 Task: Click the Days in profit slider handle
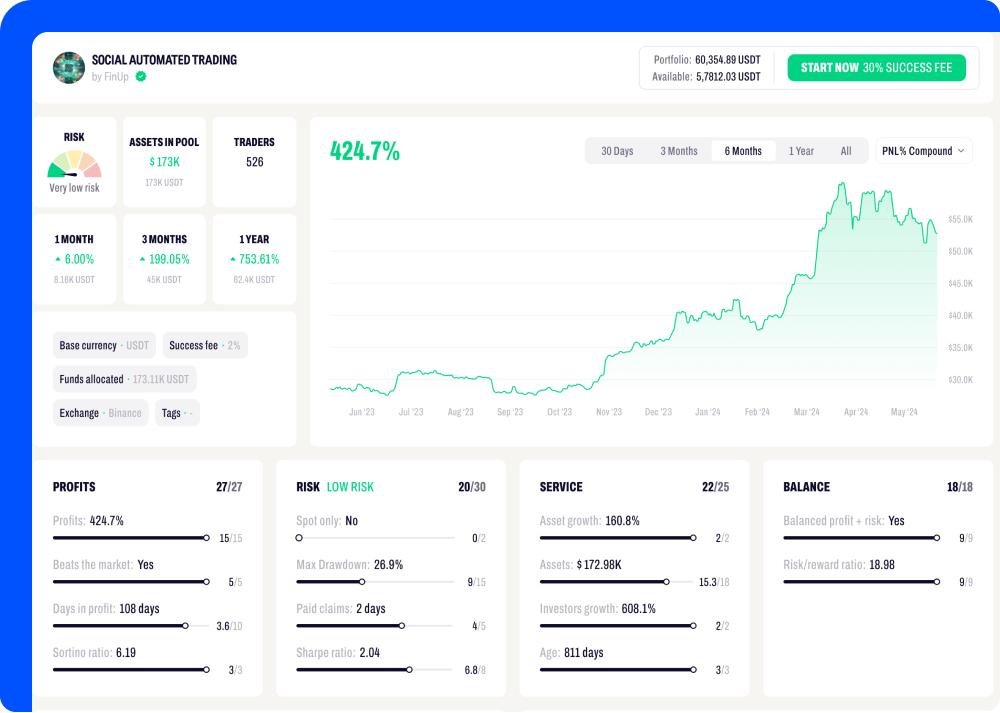(185, 626)
